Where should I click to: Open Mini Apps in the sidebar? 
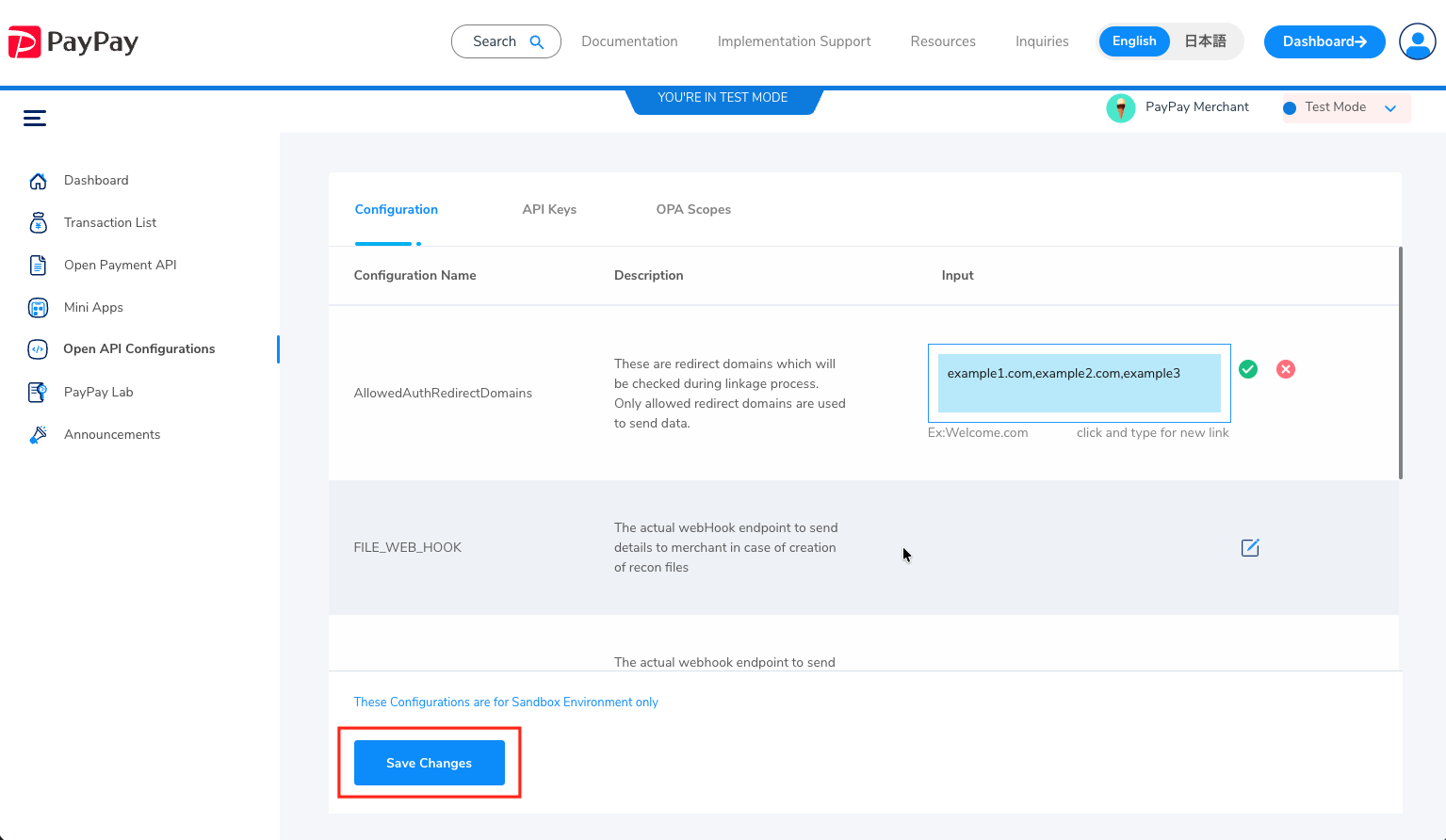[93, 308]
